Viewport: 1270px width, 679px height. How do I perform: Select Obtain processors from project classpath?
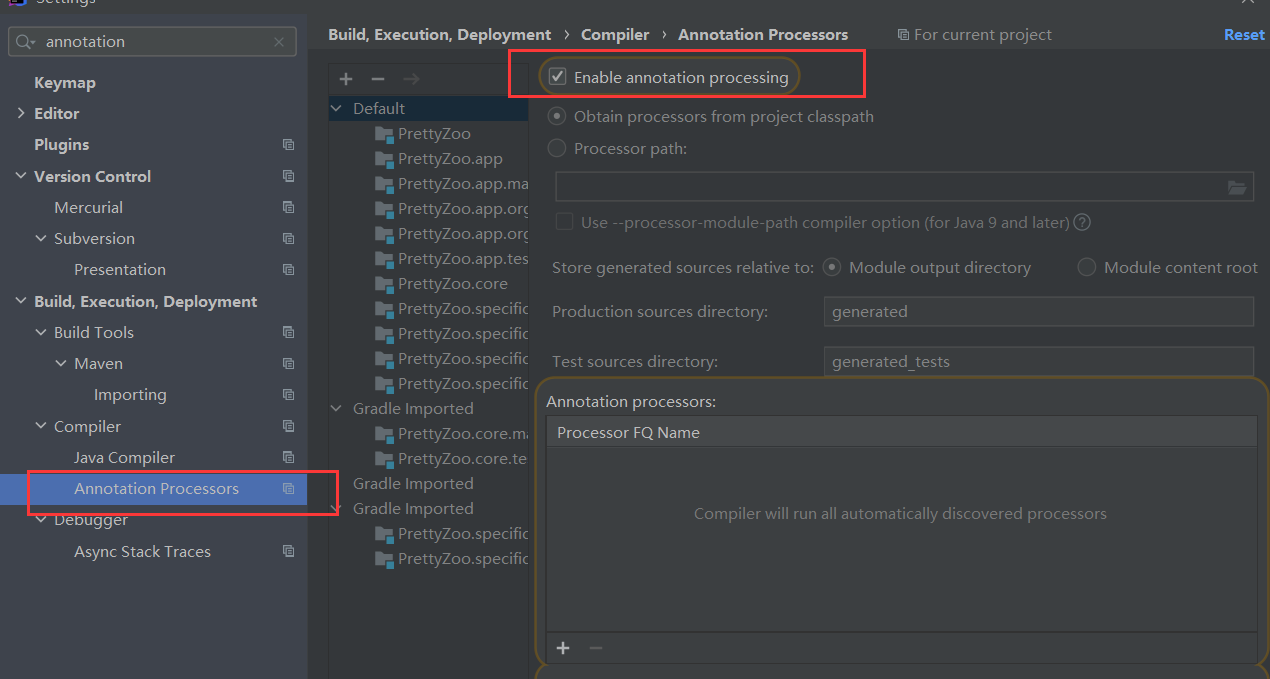557,117
